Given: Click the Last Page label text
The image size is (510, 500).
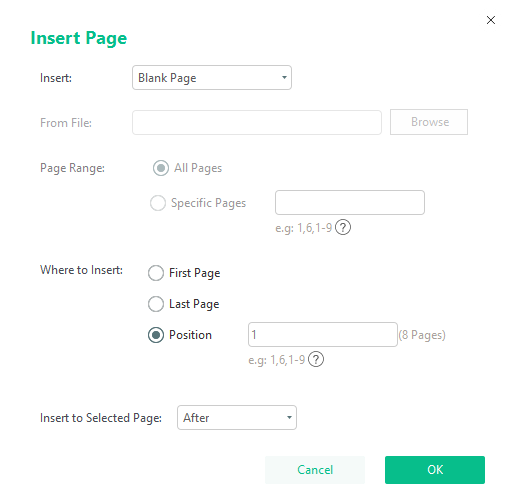Looking at the screenshot, I should [x=194, y=304].
